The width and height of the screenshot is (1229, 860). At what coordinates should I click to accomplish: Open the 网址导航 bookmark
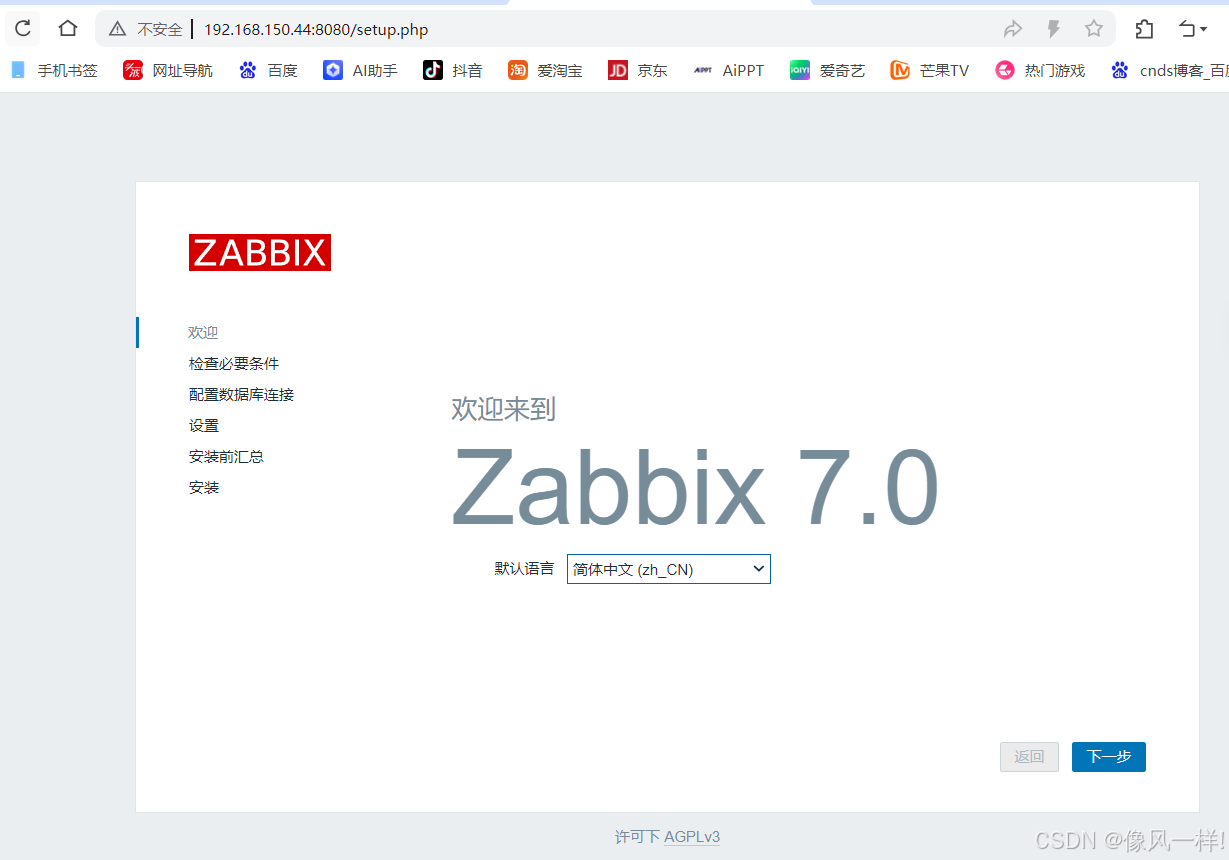pos(168,70)
